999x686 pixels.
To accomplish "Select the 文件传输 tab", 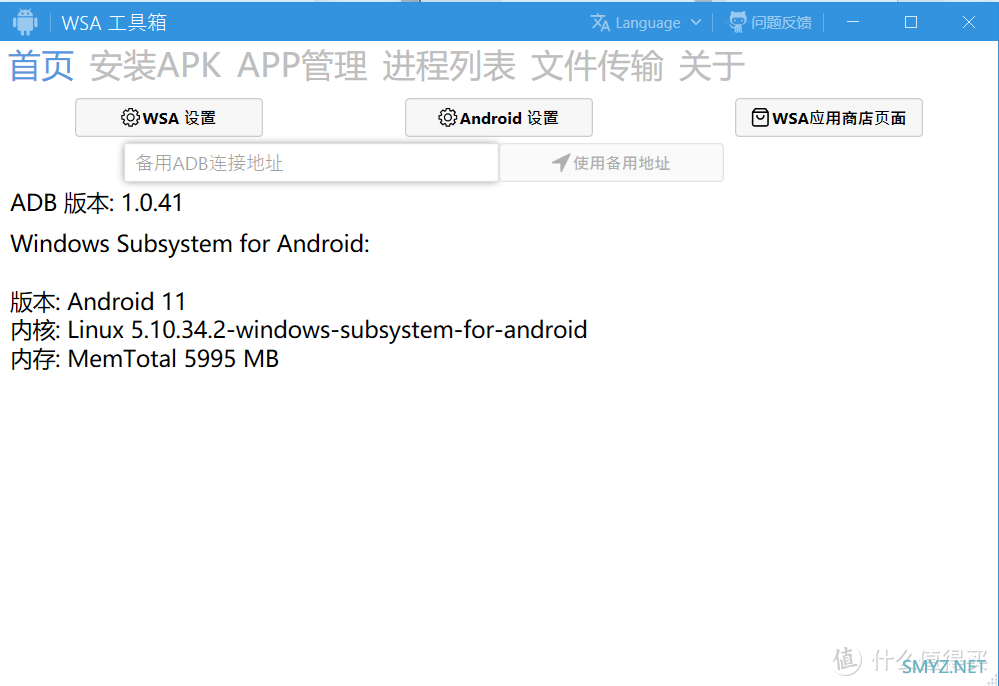I will (597, 66).
